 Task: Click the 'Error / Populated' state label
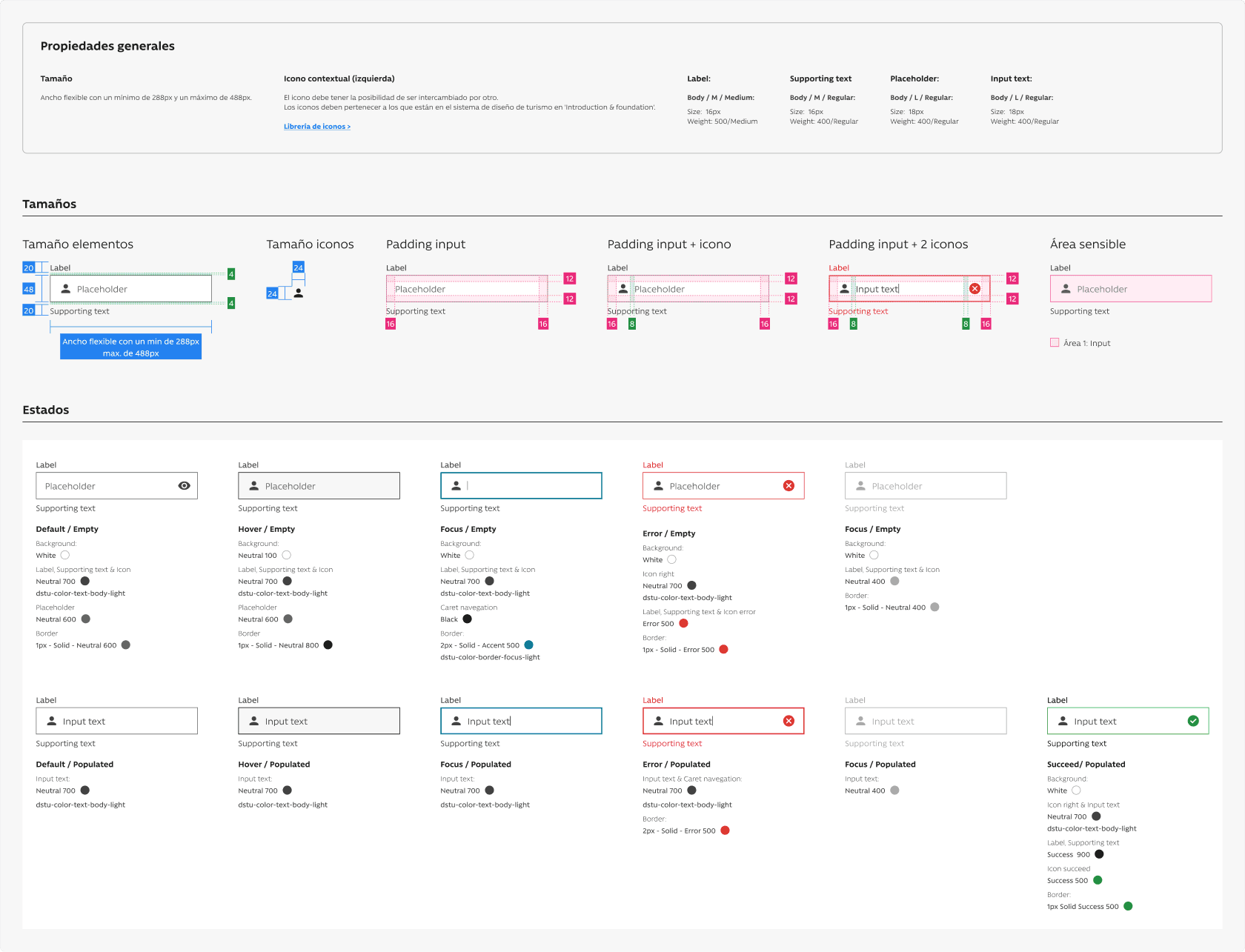pyautogui.click(x=676, y=765)
